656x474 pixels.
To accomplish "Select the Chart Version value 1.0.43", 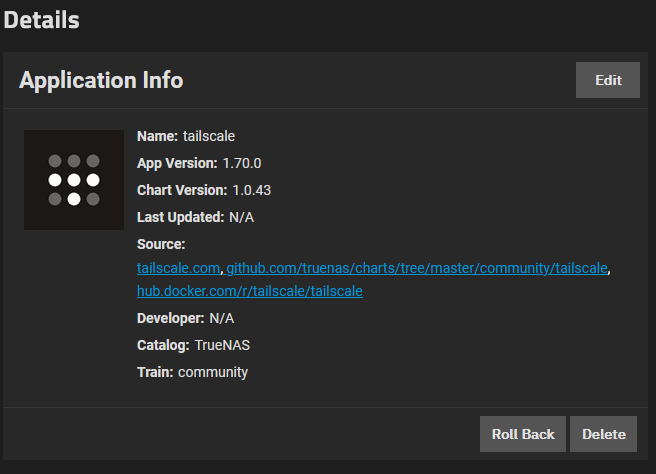I will [x=251, y=190].
